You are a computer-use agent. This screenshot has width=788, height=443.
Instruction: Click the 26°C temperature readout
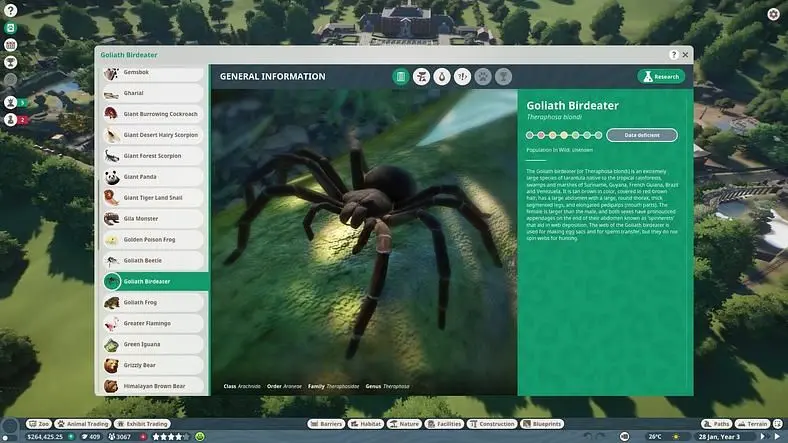tap(655, 436)
